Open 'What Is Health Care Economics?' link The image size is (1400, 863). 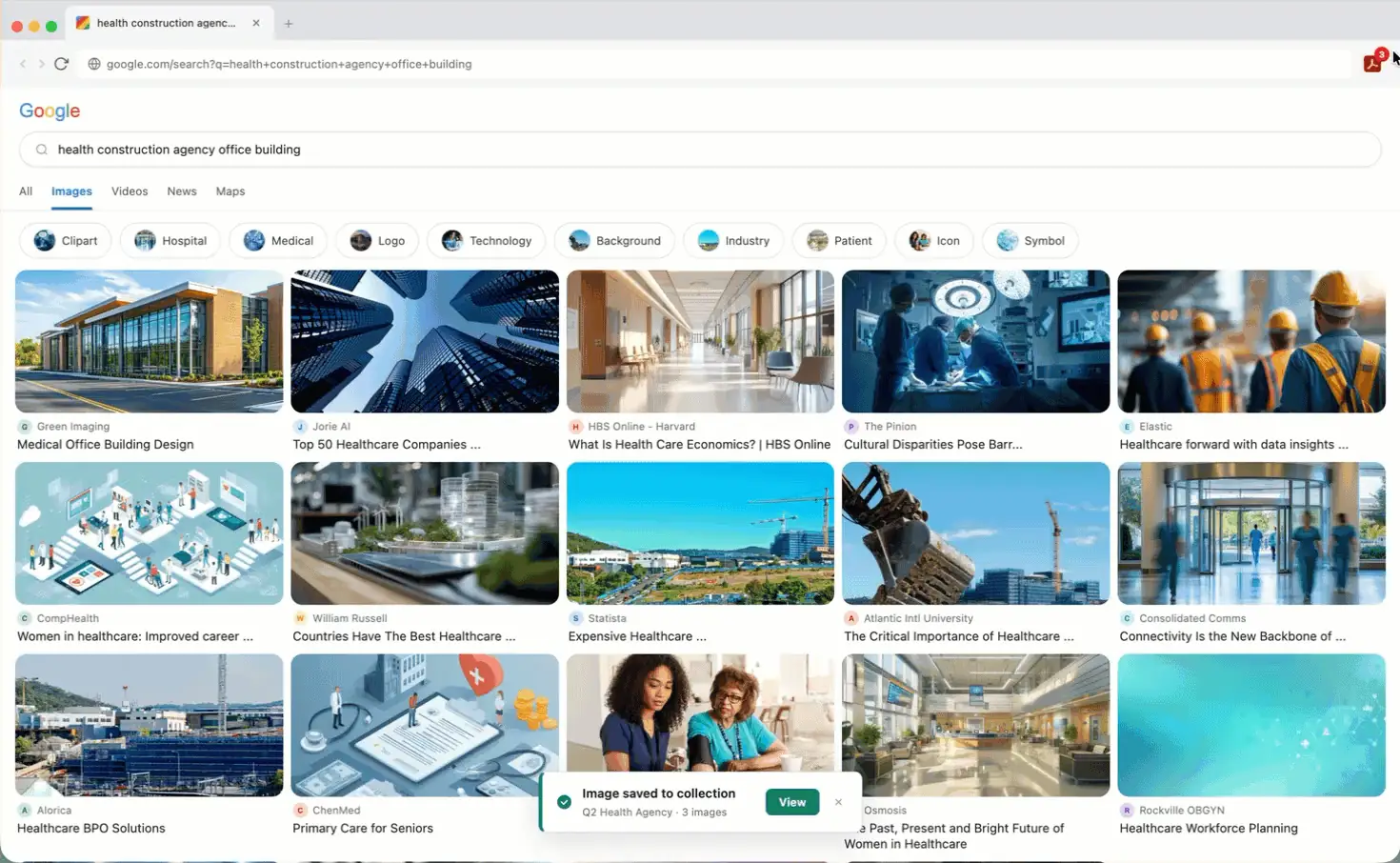tap(699, 445)
